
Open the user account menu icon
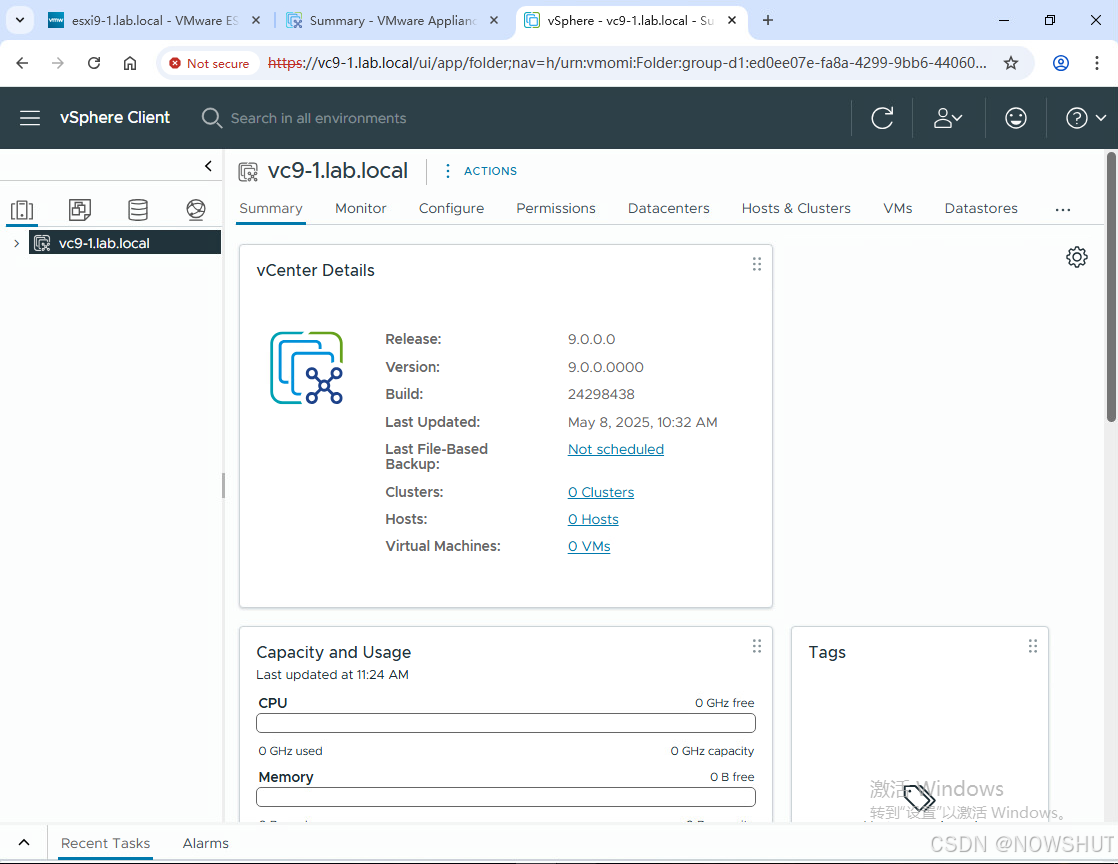pos(948,118)
